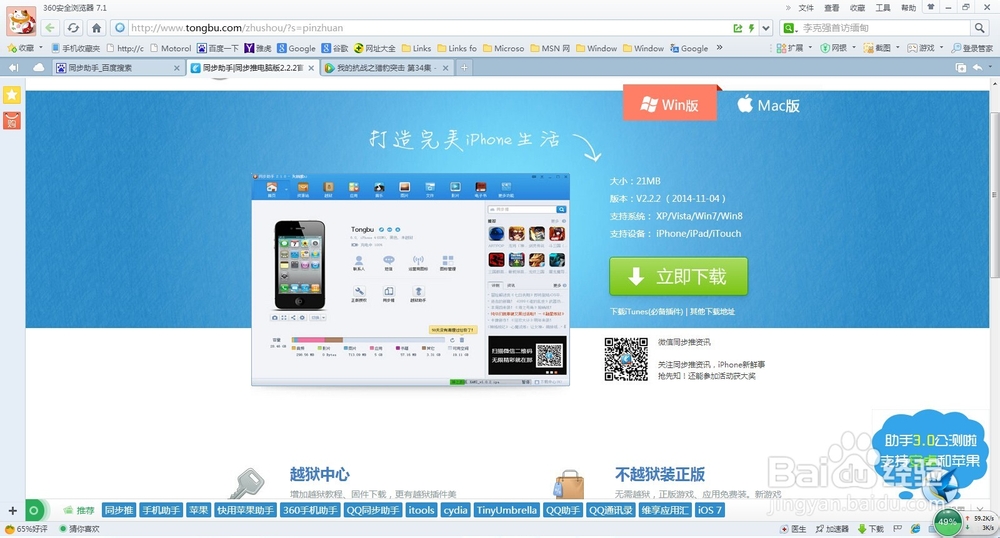Click the green circle icon in bottom bar
Image resolution: width=1000 pixels, height=538 pixels.
tap(34, 510)
